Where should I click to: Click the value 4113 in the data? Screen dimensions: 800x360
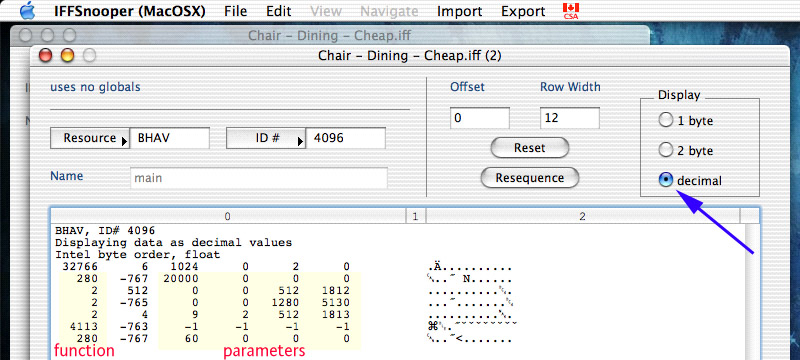coord(83,326)
